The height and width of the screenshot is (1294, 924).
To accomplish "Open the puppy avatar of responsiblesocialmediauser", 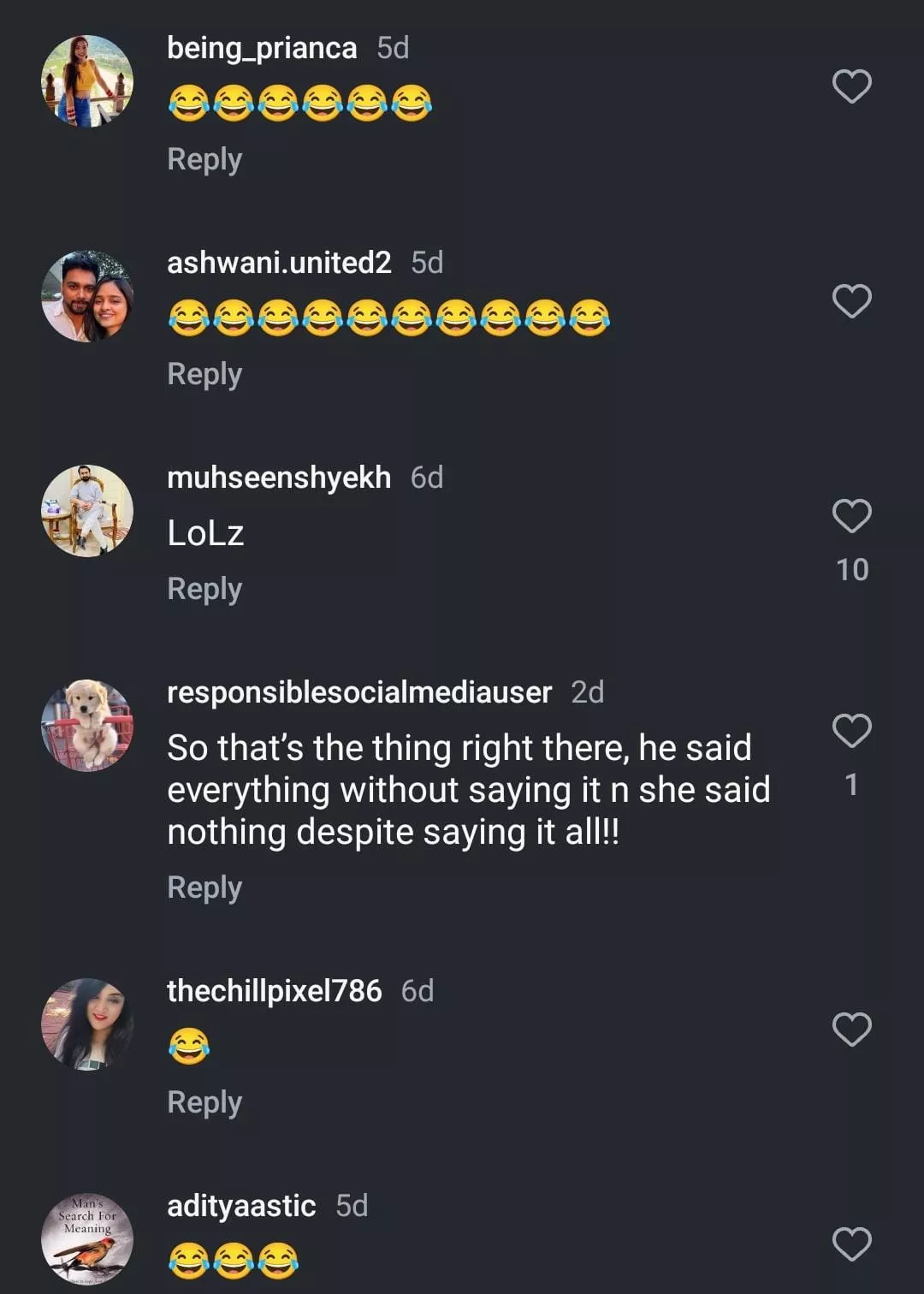I will point(87,726).
